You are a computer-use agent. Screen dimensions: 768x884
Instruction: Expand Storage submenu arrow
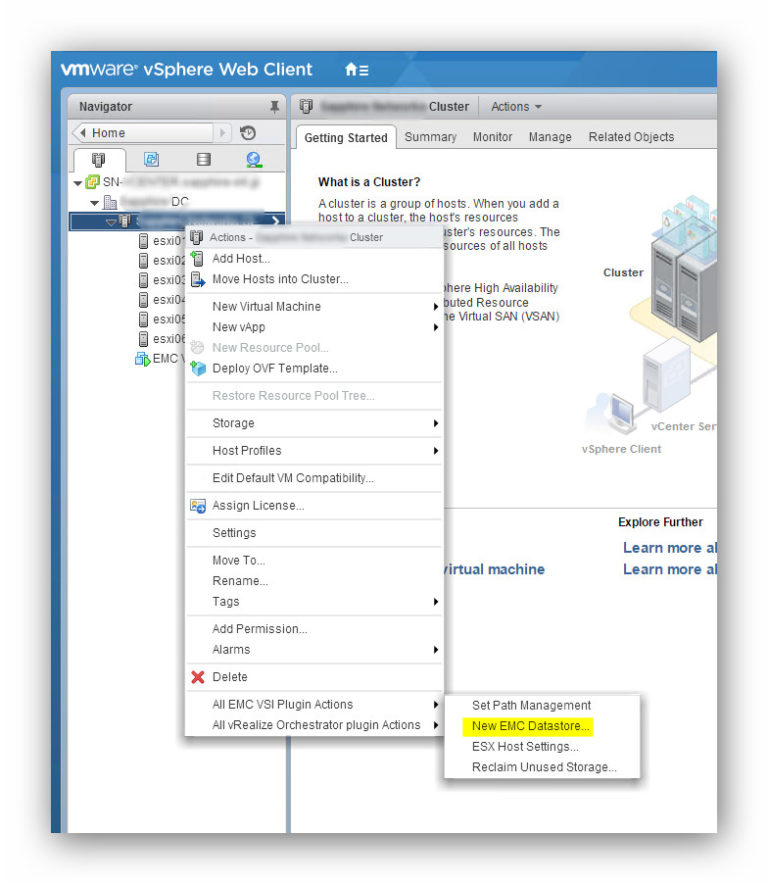[435, 423]
